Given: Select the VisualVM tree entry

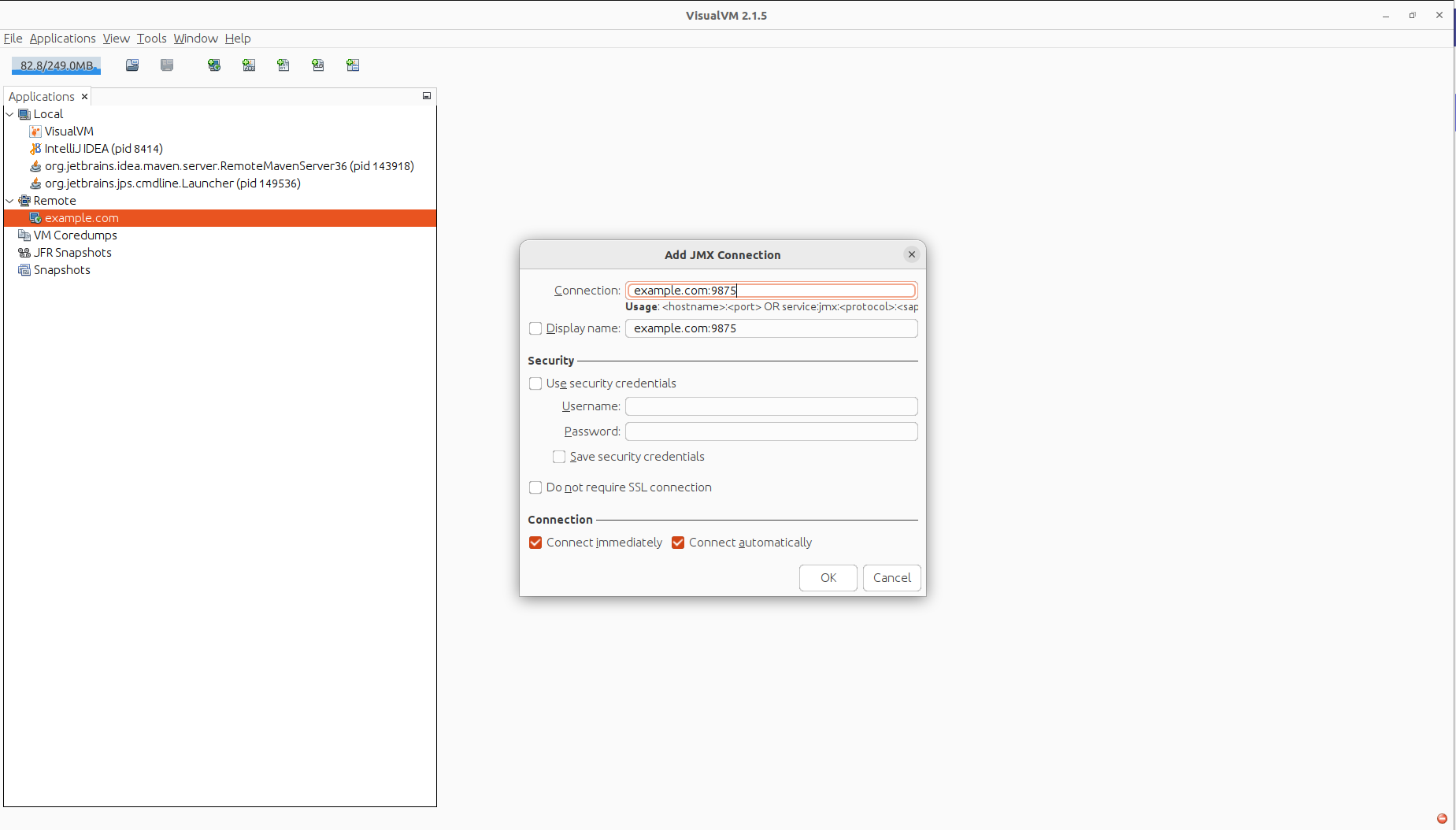Looking at the screenshot, I should coord(69,132).
